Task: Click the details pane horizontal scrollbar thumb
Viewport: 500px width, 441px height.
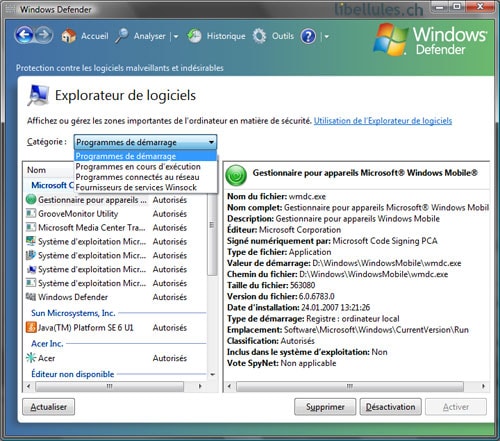Action: (x=350, y=386)
